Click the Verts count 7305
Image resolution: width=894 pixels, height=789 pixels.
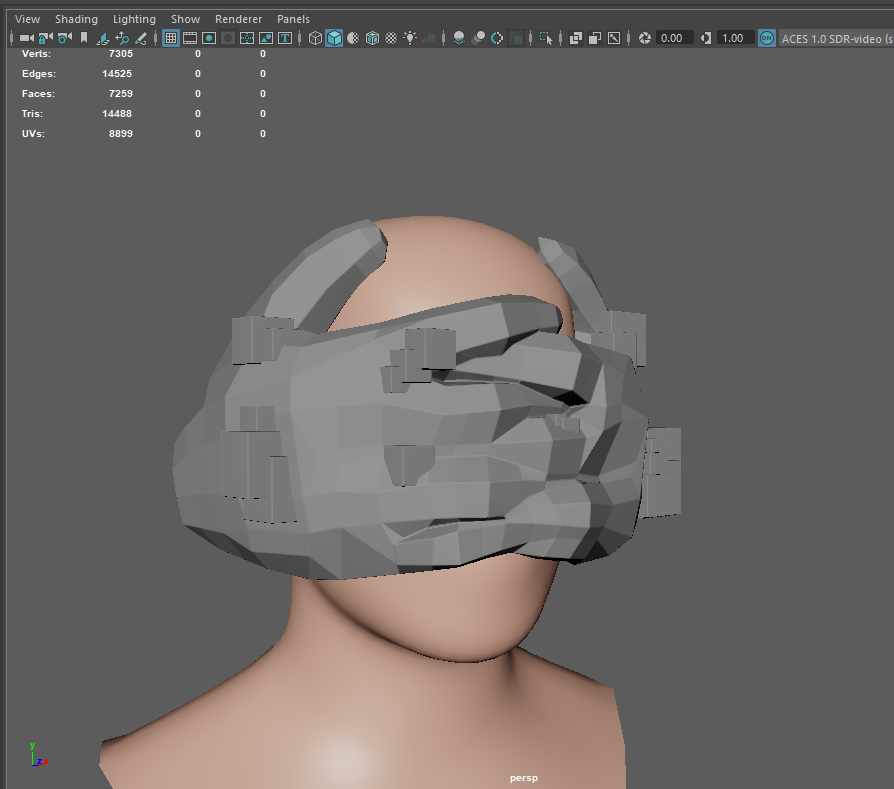pyautogui.click(x=120, y=54)
